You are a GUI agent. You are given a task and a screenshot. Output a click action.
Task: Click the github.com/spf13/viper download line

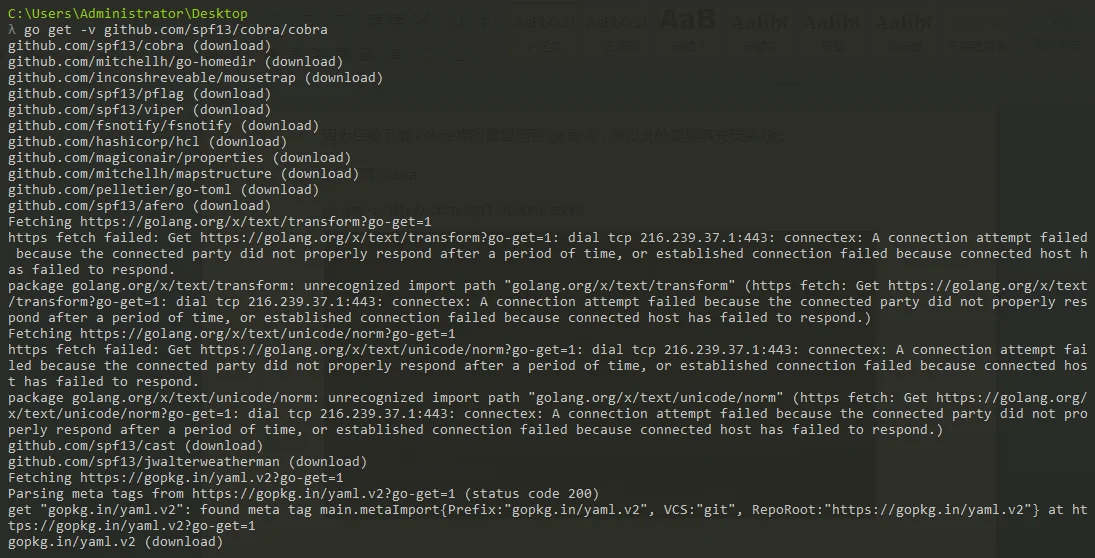click(x=140, y=110)
